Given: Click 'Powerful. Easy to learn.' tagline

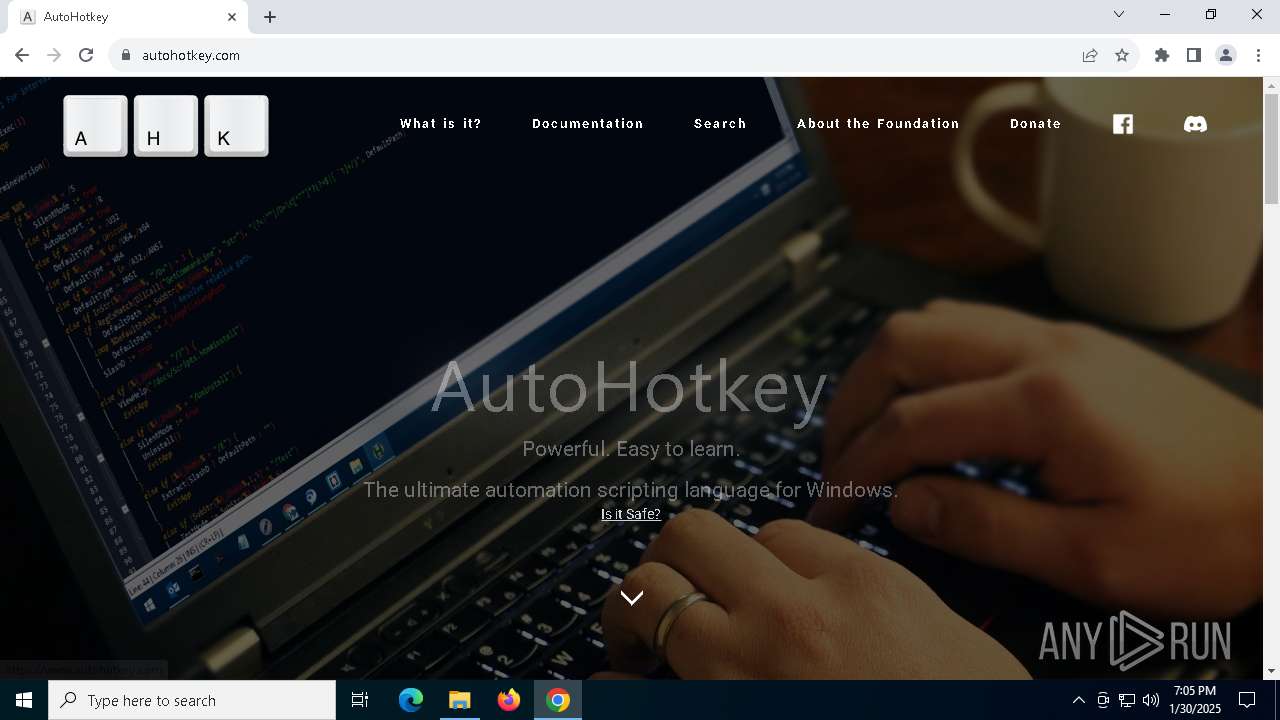Looking at the screenshot, I should pos(631,449).
